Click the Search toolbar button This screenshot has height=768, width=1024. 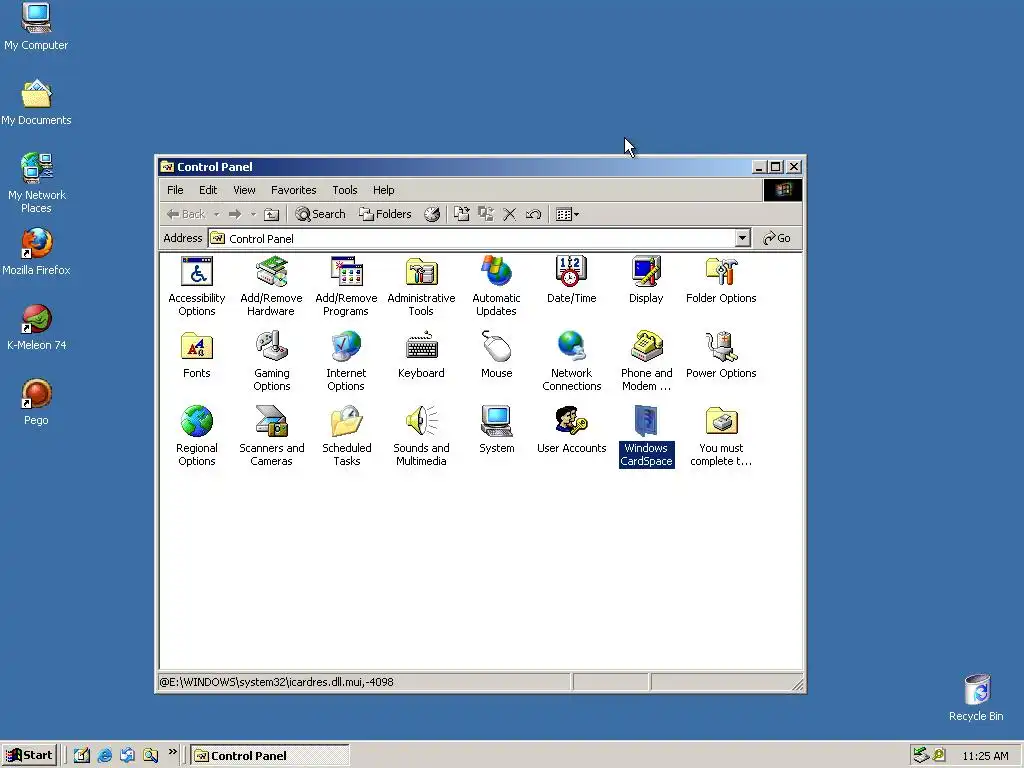point(320,214)
